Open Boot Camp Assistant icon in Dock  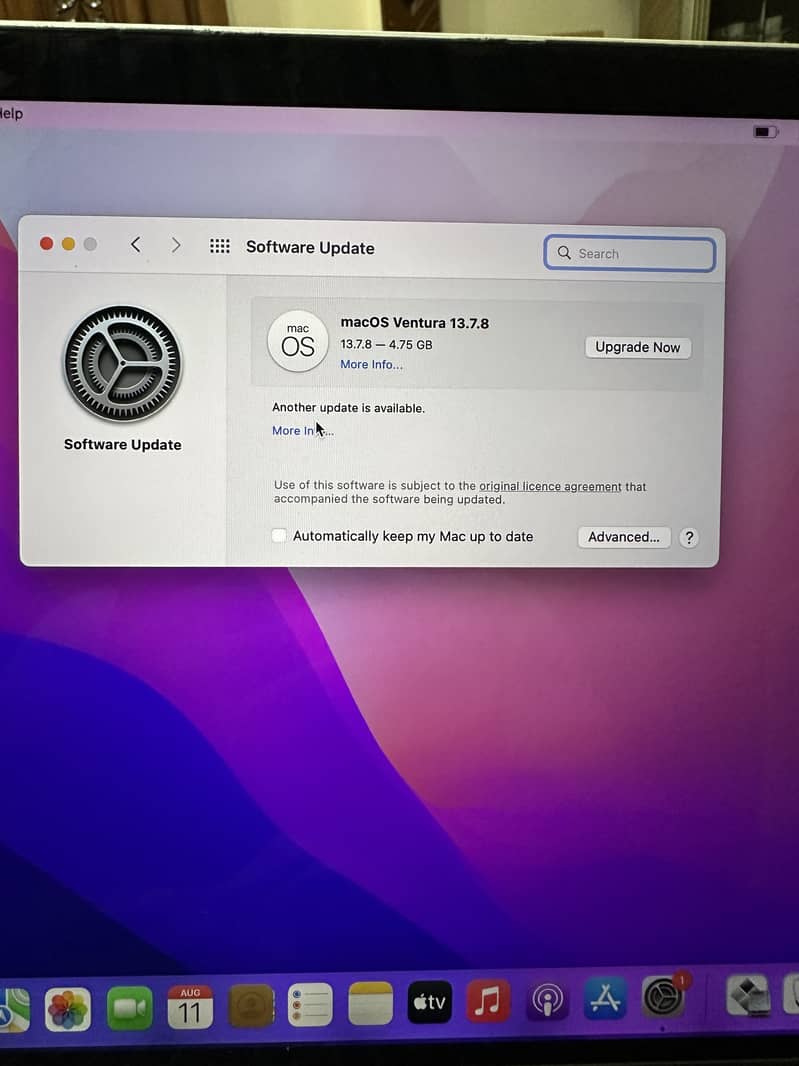(x=748, y=995)
